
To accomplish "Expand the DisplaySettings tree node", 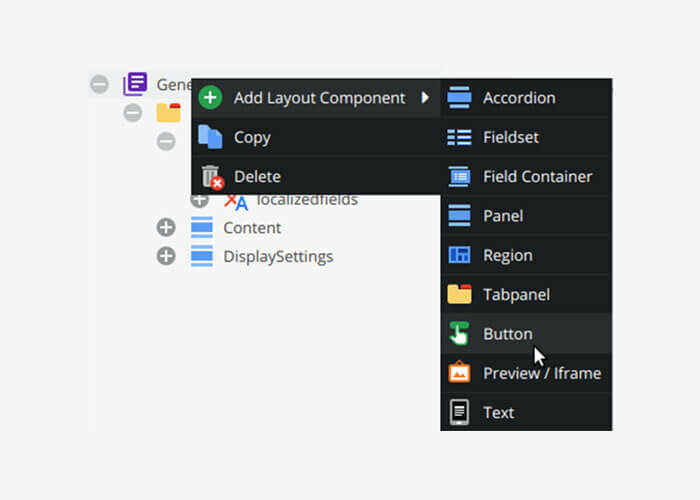I will [x=166, y=256].
